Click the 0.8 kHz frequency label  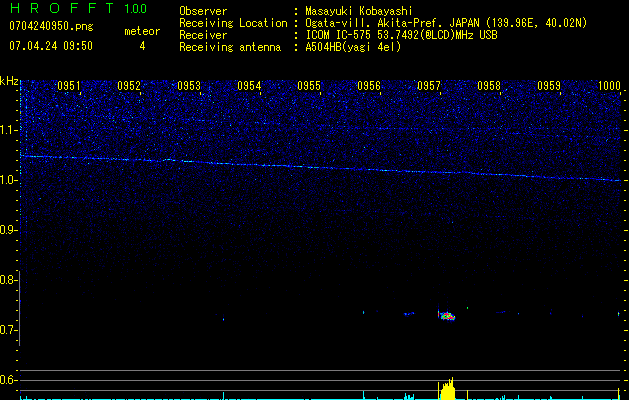(8, 280)
